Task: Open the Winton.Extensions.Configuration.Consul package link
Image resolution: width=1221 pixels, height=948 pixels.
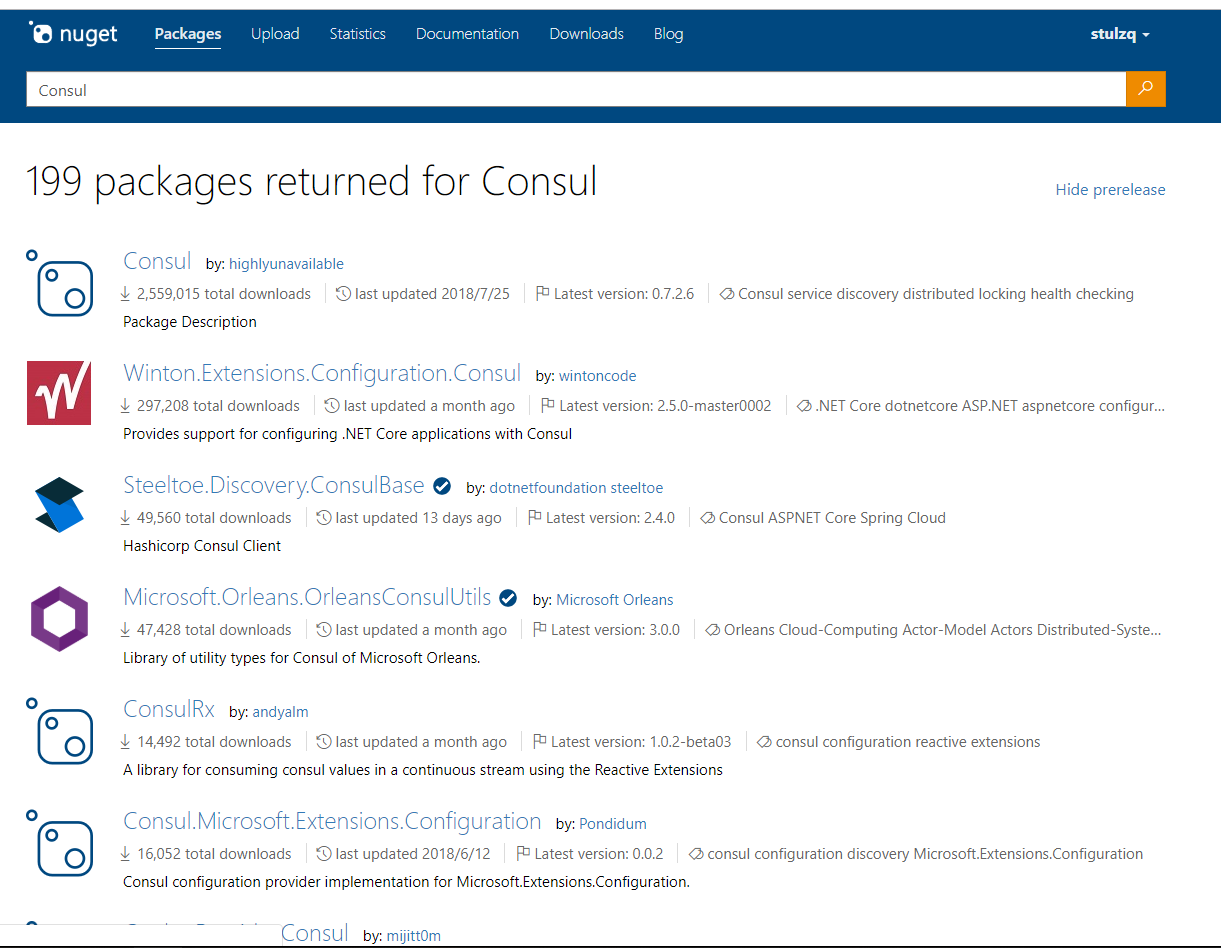Action: pos(322,374)
